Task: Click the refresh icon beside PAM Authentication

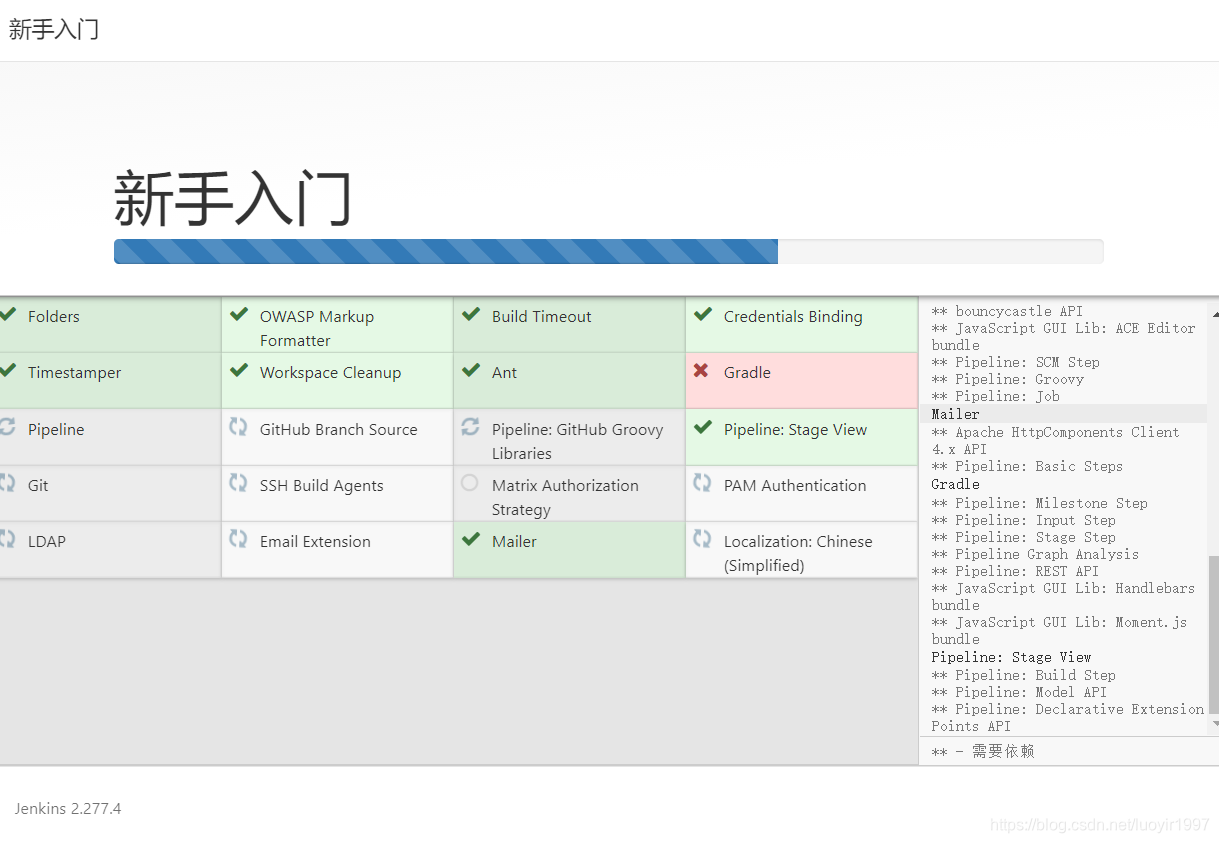Action: click(x=702, y=483)
